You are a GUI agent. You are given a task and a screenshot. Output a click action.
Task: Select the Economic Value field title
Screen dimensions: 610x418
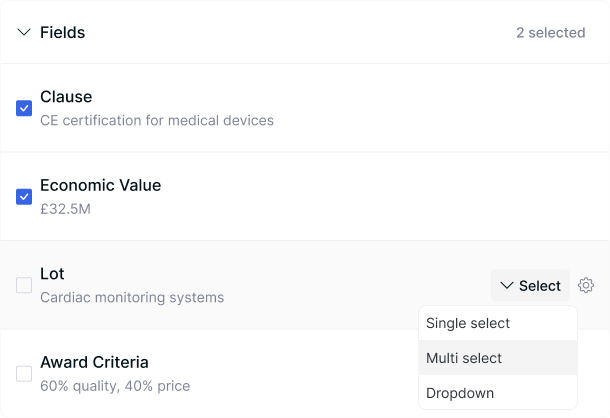click(100, 185)
